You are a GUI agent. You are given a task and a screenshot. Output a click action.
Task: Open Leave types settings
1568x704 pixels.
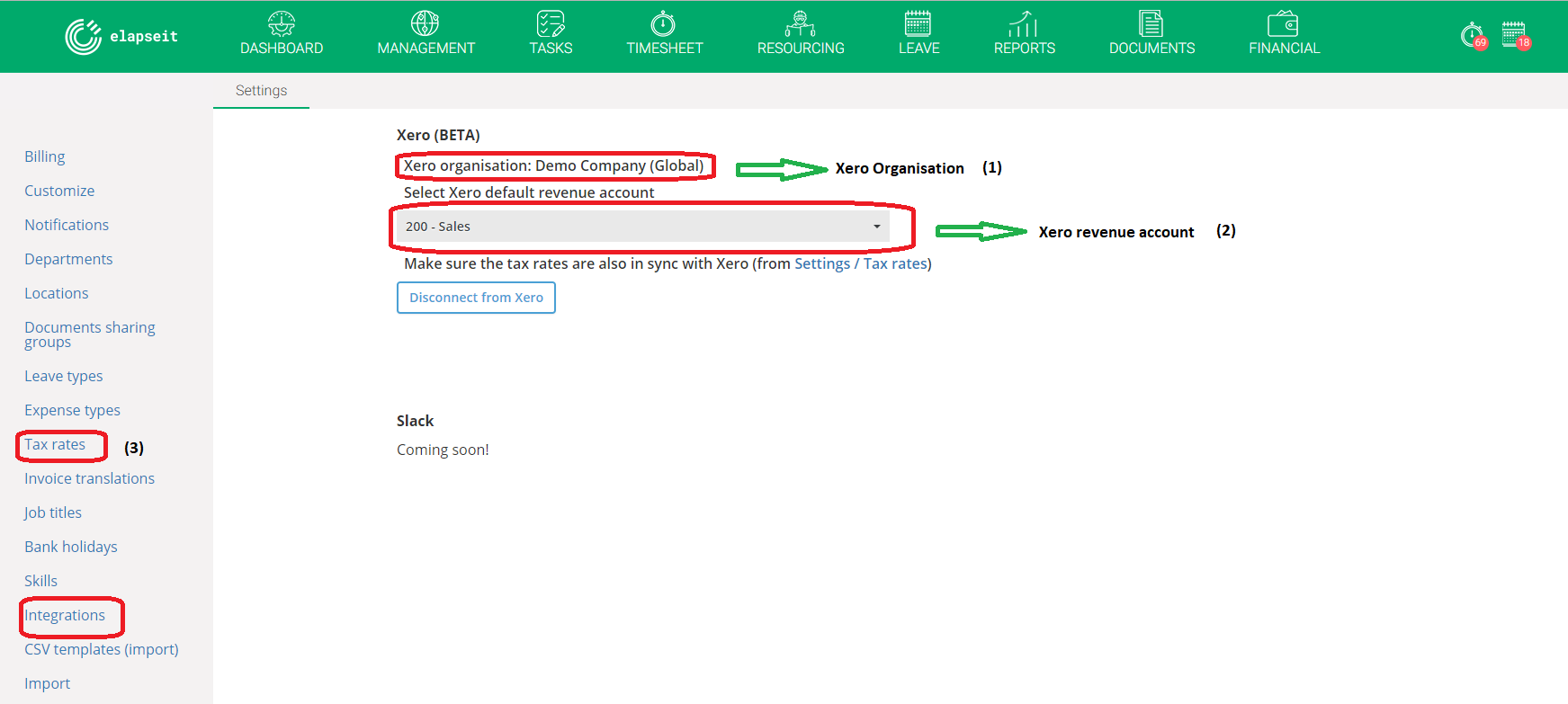[64, 376]
